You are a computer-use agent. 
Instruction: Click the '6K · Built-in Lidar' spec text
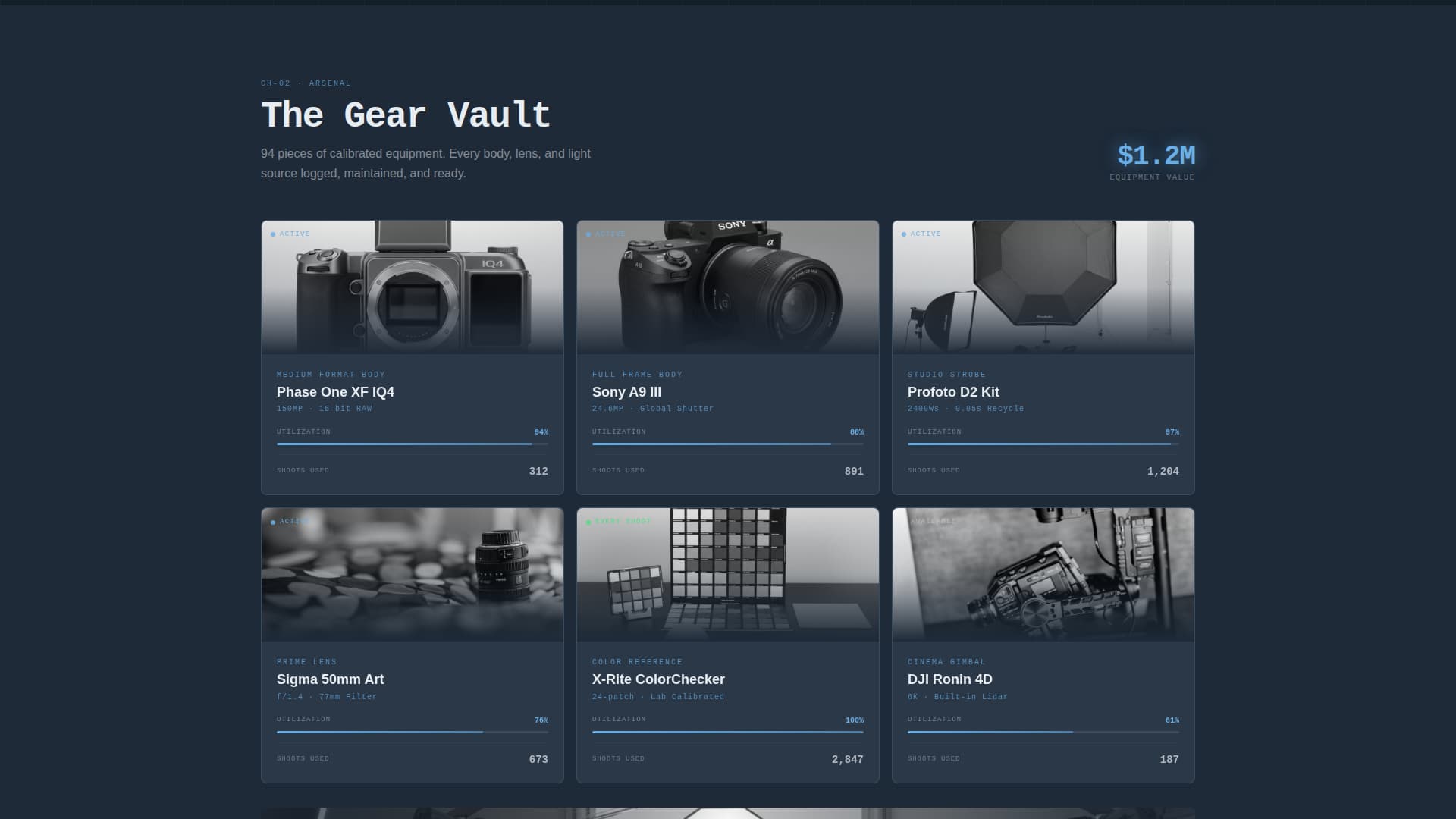958,697
